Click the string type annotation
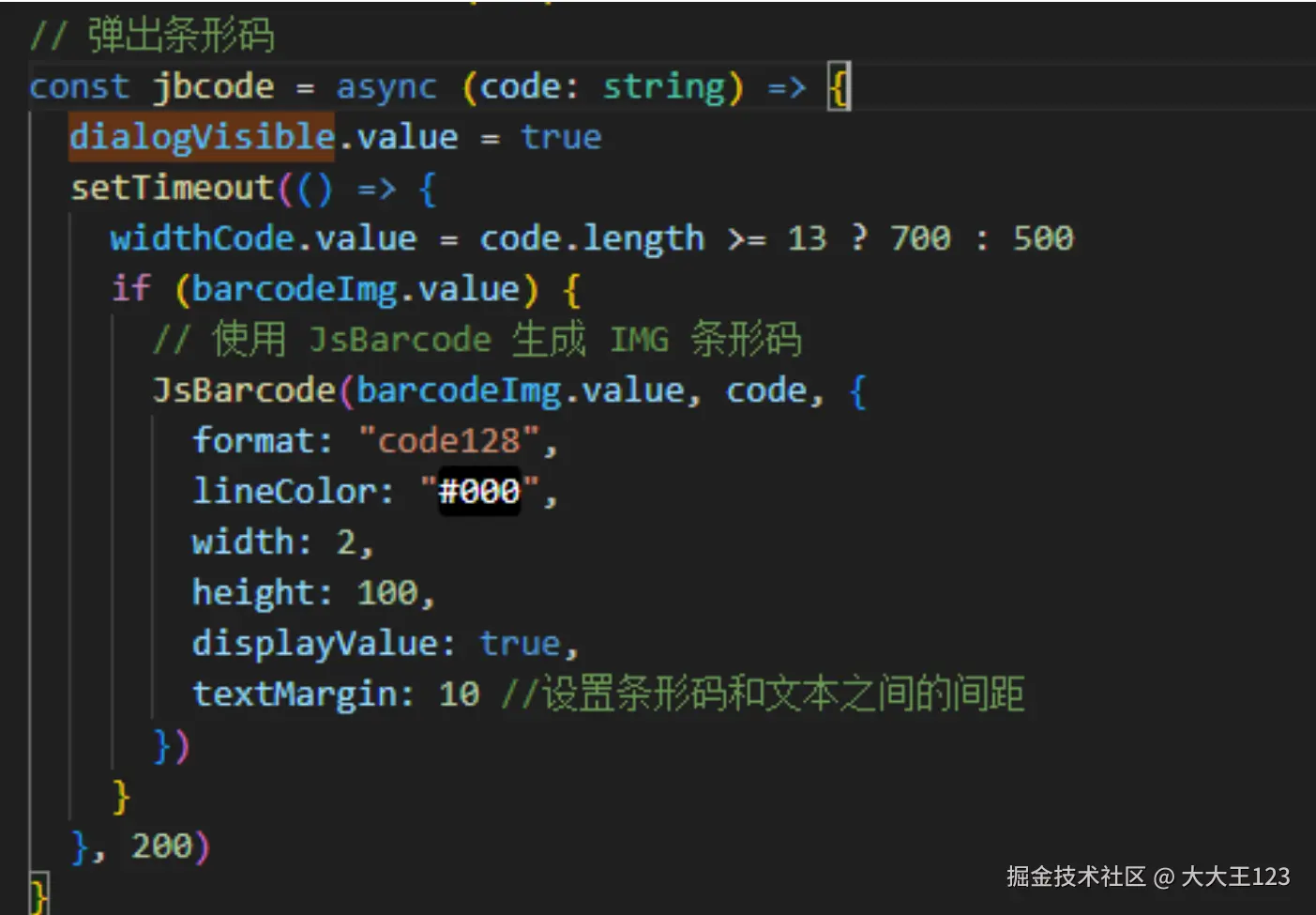 664,87
